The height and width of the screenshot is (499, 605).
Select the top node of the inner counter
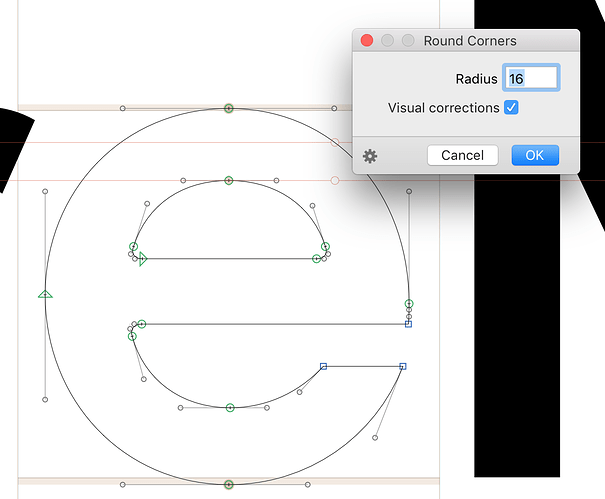tap(229, 180)
